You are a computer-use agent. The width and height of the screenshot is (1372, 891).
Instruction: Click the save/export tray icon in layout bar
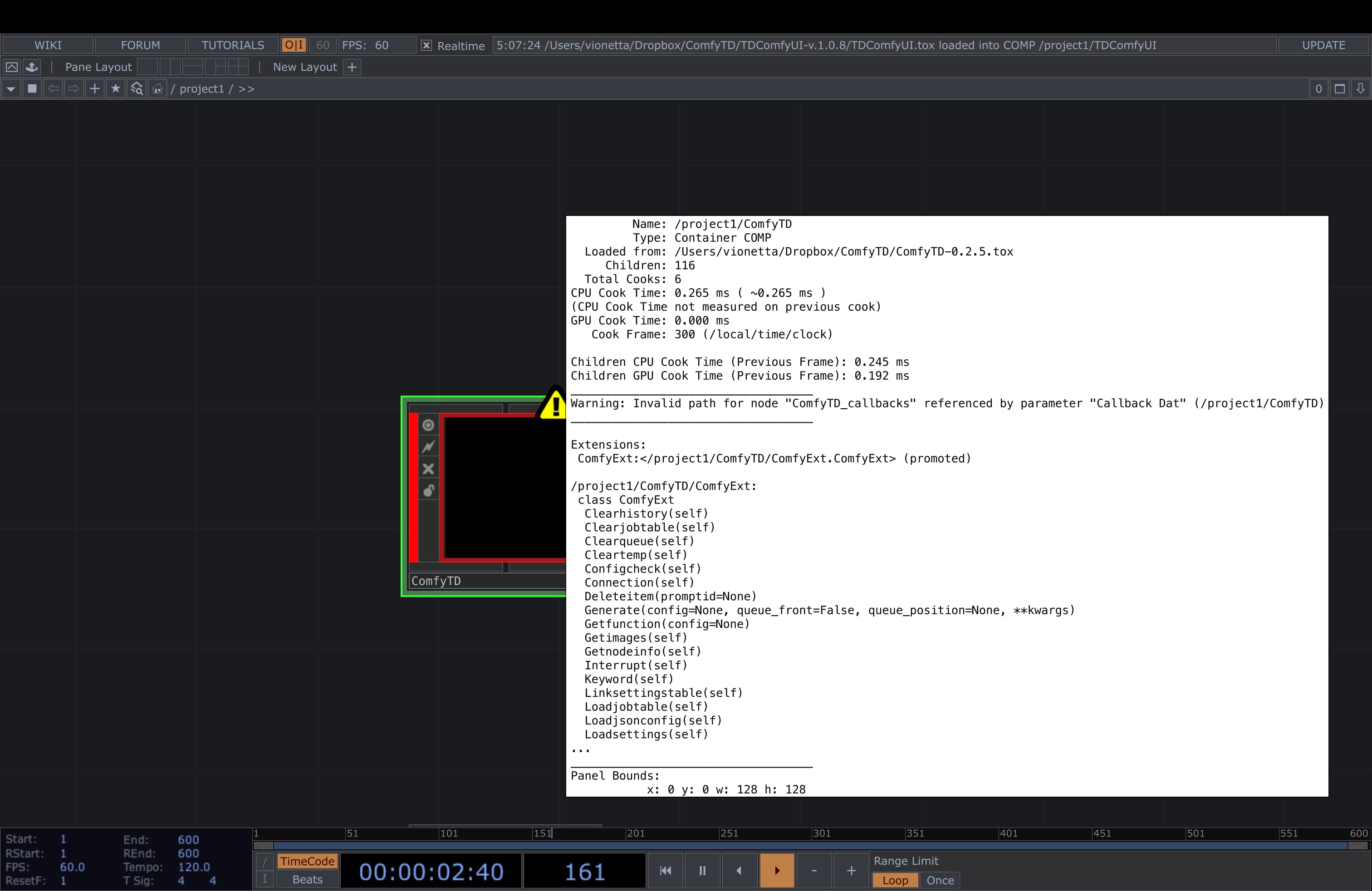coord(32,67)
